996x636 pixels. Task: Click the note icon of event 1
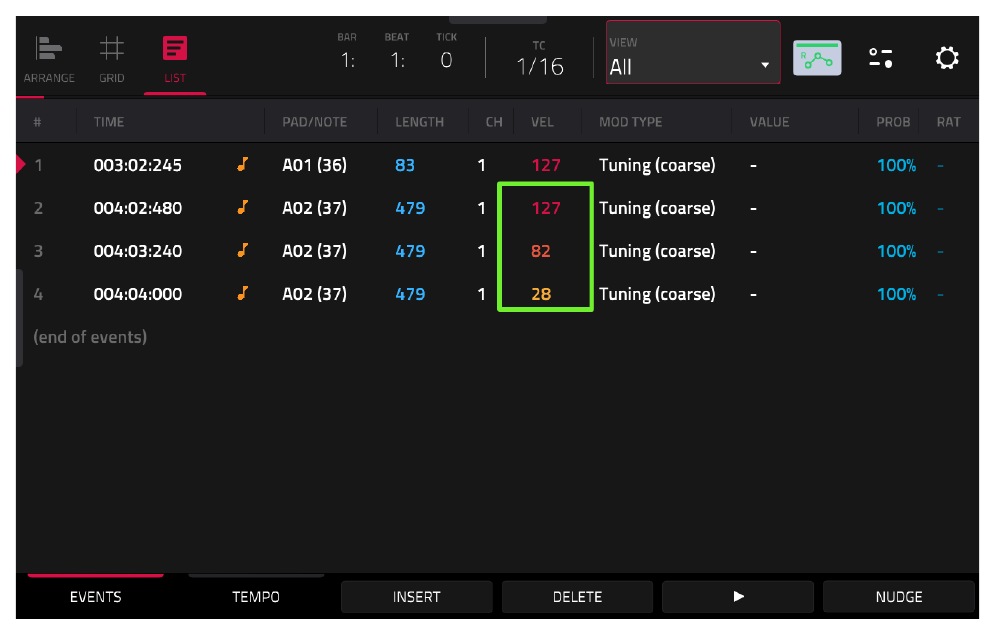click(x=242, y=165)
